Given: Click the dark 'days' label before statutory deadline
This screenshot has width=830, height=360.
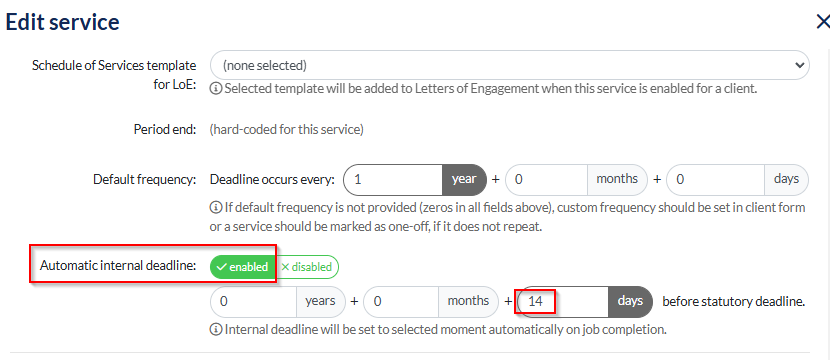Looking at the screenshot, I should coord(630,302).
